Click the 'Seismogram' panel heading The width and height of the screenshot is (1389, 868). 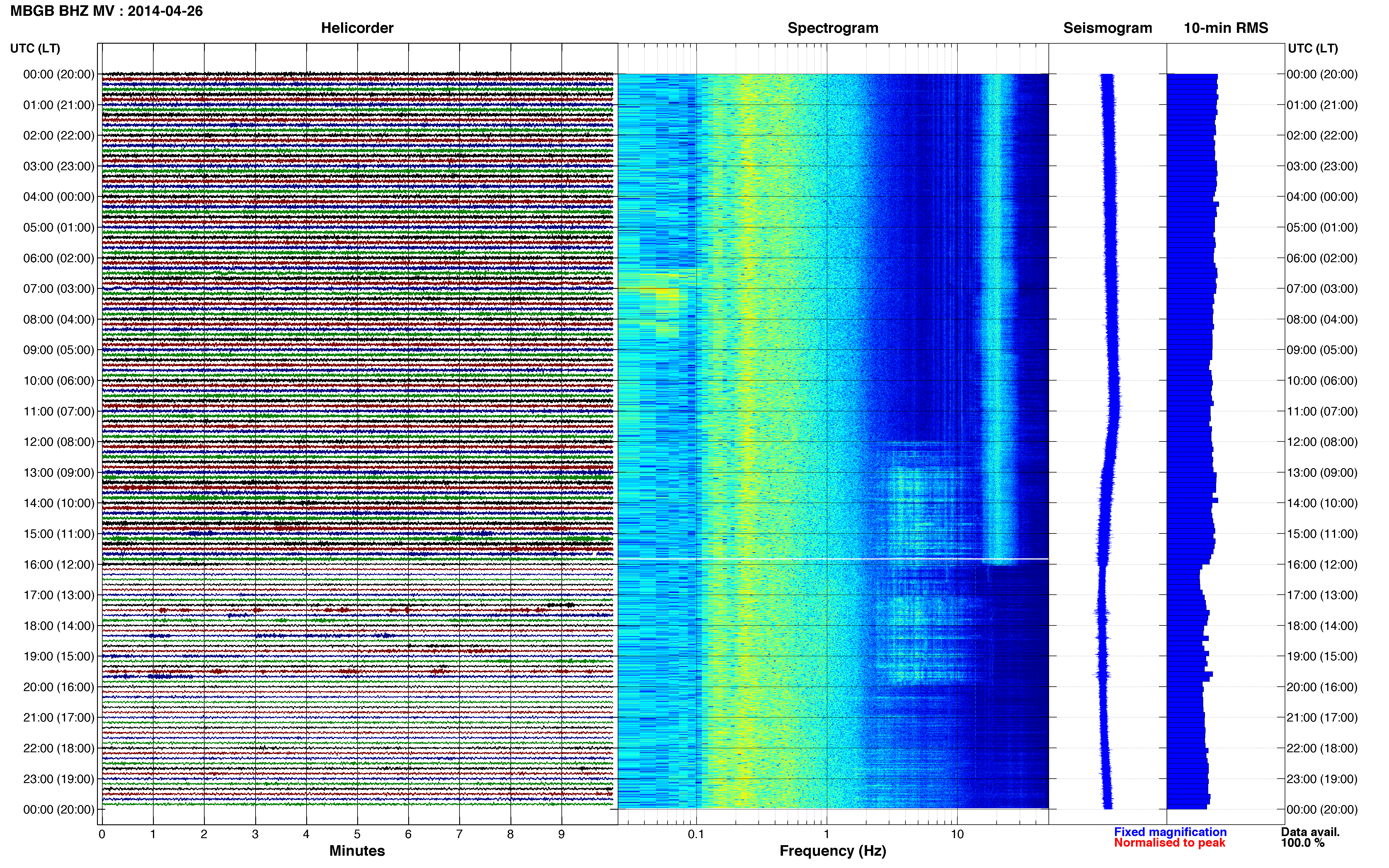point(1108,28)
